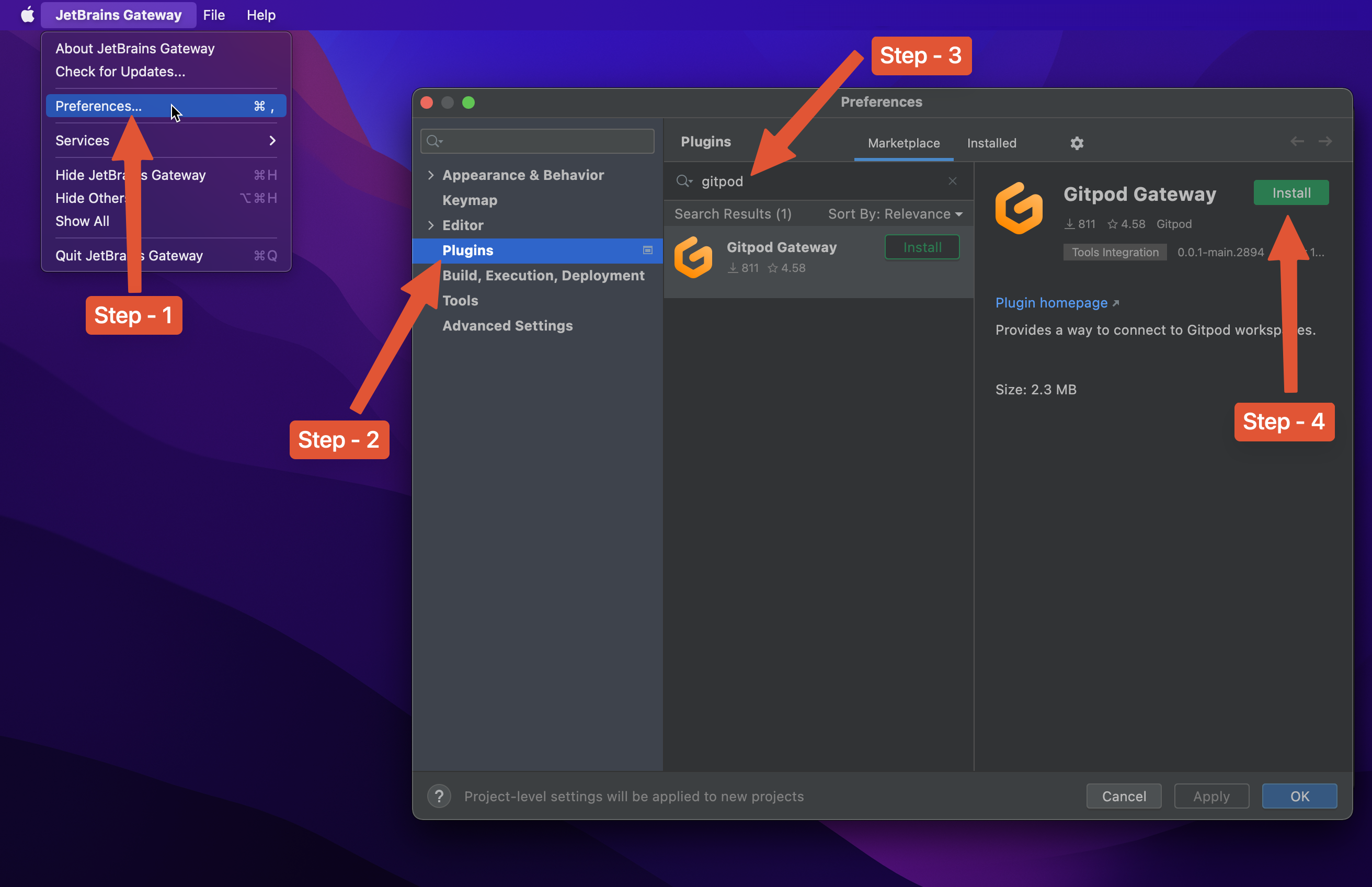Image resolution: width=1372 pixels, height=887 pixels.
Task: Select Tools in the settings tree
Action: (536, 301)
